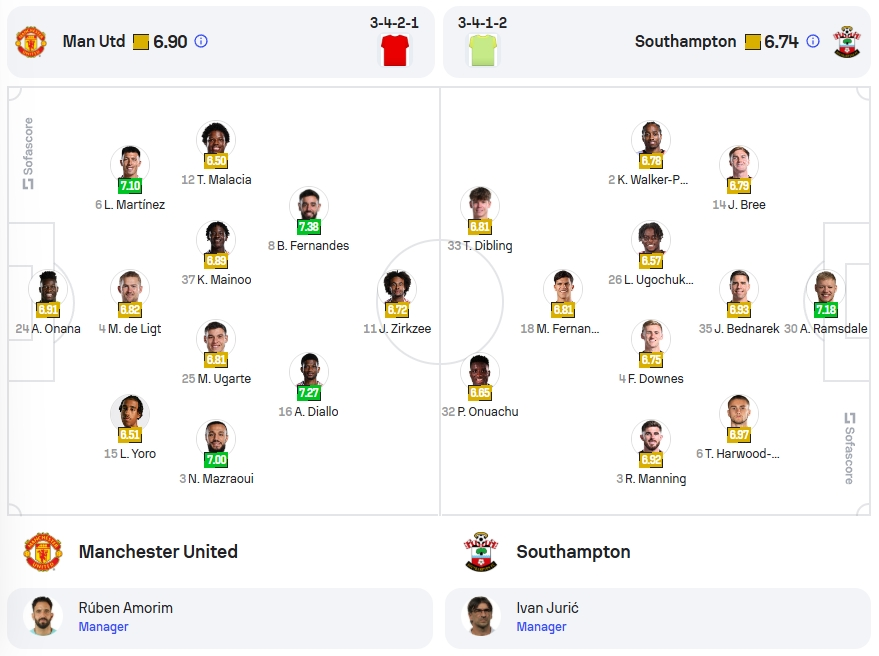
Task: Open Ivan Jurić manager name
Action: pos(547,608)
